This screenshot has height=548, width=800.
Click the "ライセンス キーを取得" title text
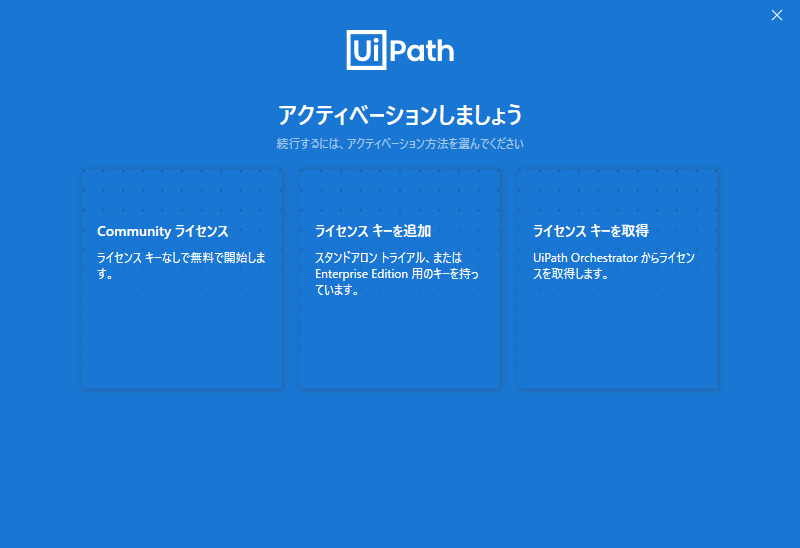[591, 231]
